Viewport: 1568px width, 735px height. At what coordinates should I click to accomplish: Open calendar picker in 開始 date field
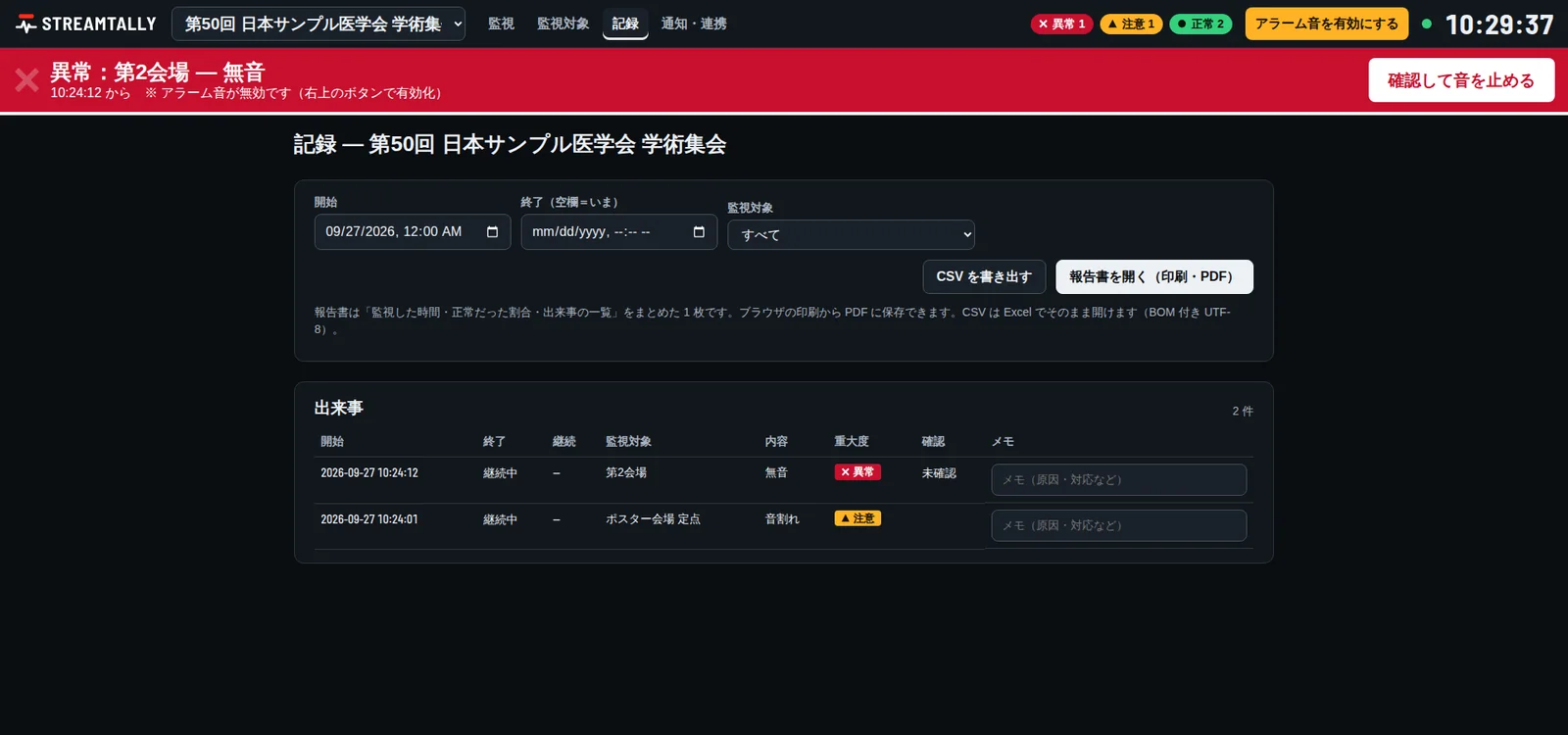coord(492,232)
